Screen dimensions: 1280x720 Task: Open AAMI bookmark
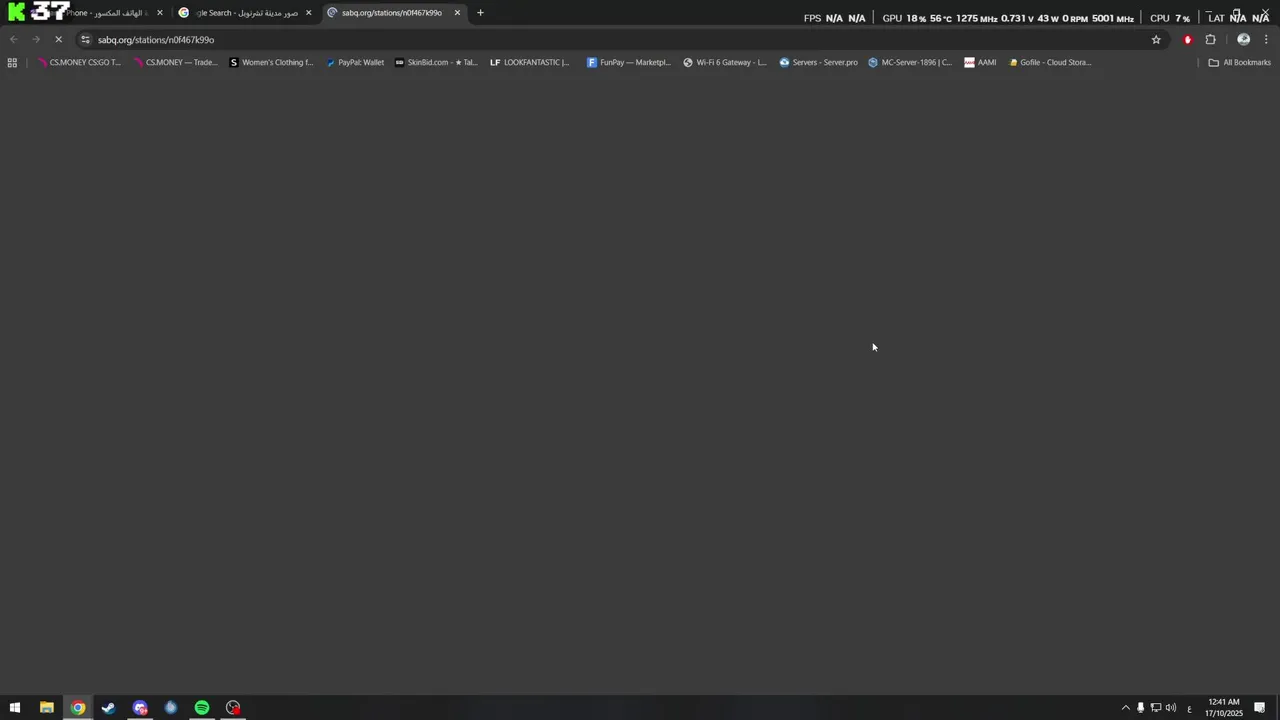tap(980, 62)
